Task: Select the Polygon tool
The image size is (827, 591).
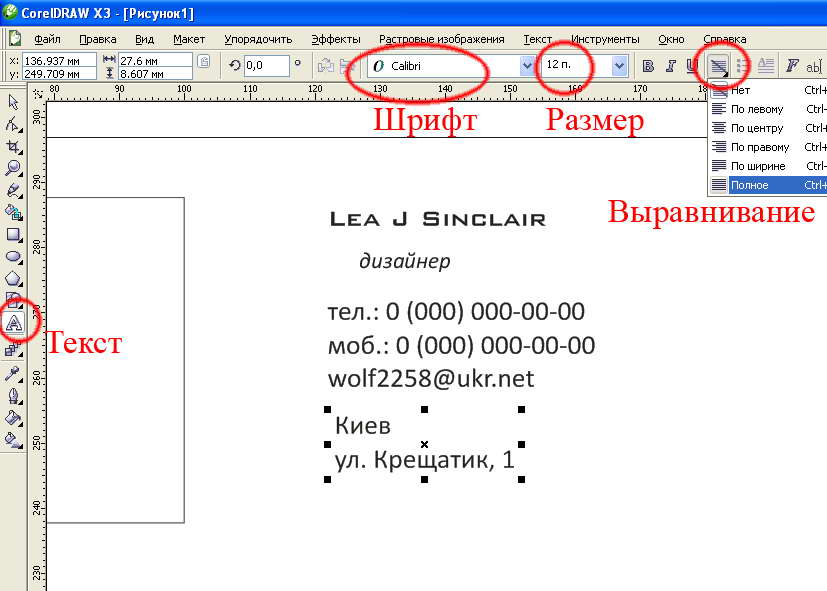Action: [x=14, y=279]
